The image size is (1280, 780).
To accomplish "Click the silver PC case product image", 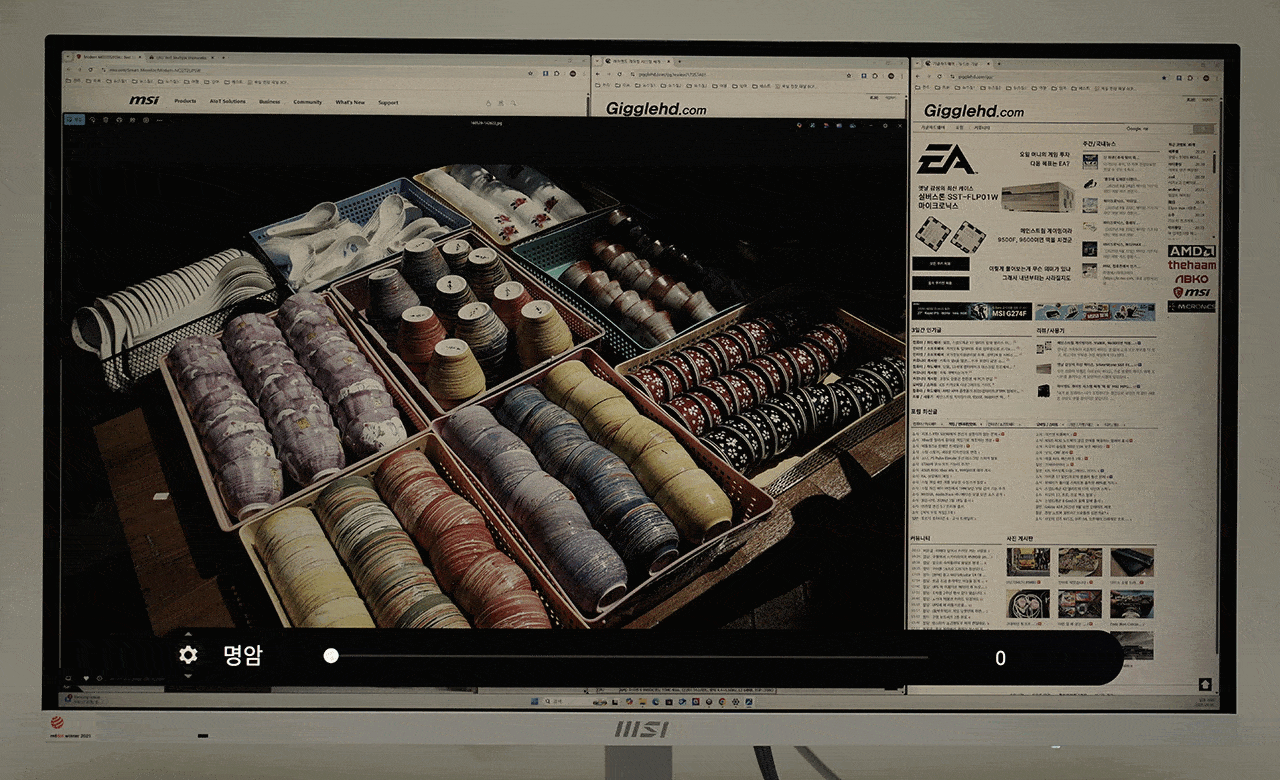I will (1037, 196).
